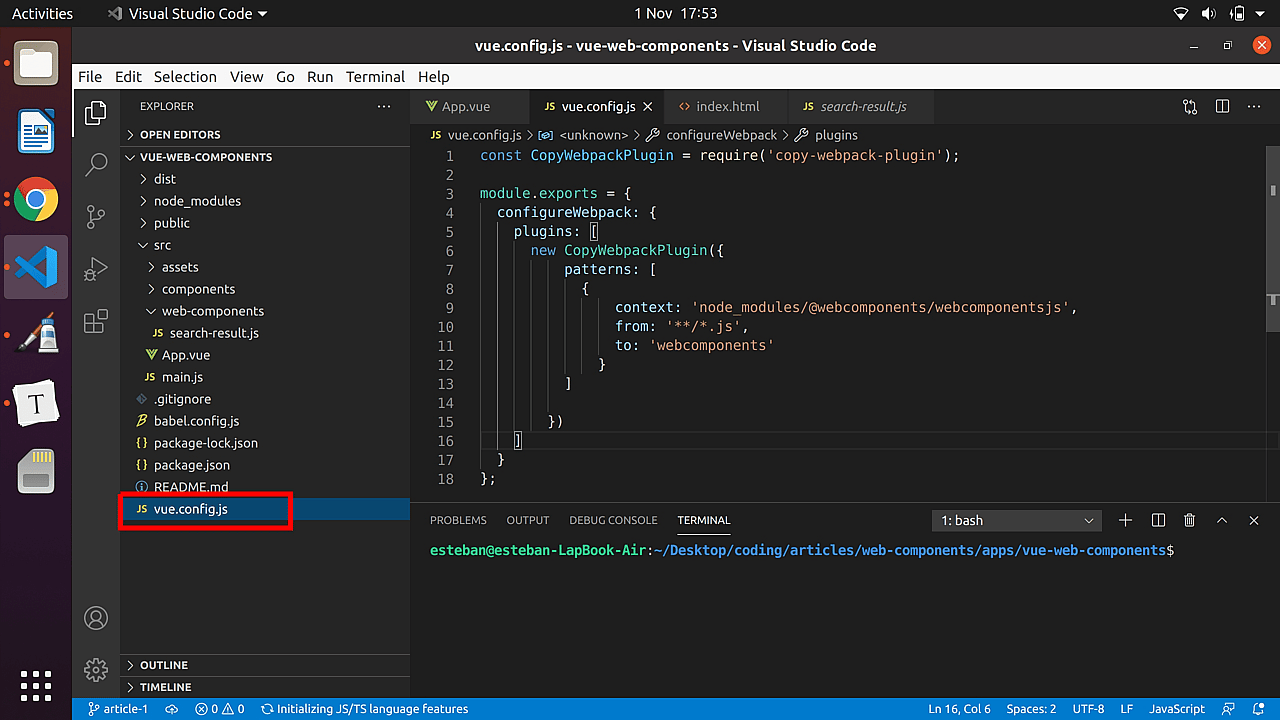The height and width of the screenshot is (720, 1280).
Task: Kill the terminal with trash icon
Action: tap(1189, 520)
